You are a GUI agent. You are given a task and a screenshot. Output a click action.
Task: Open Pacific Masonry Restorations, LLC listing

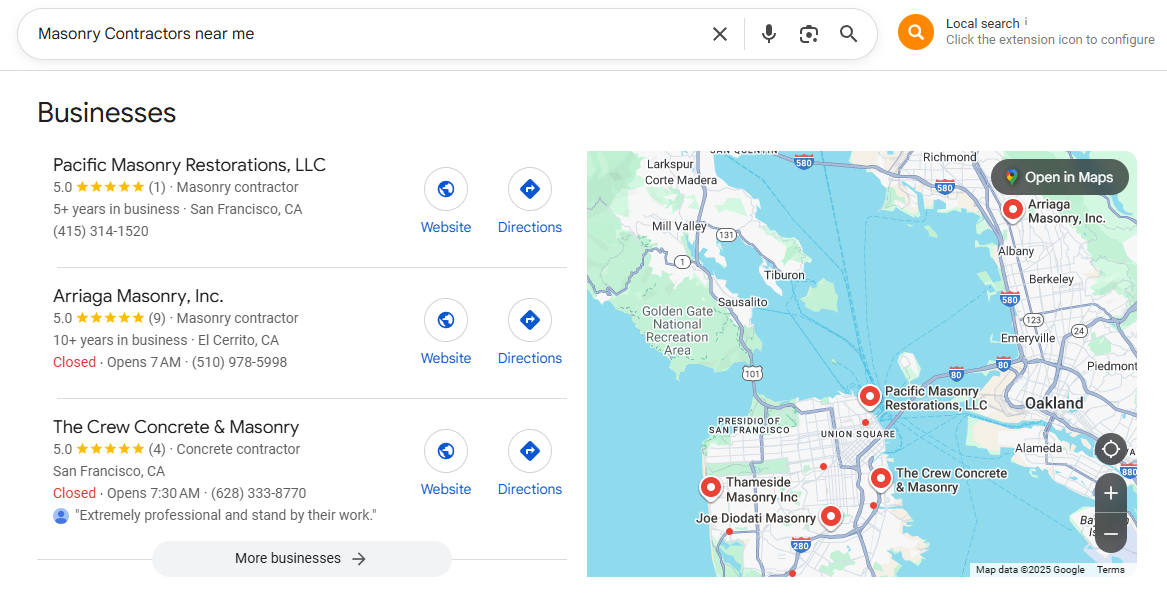(x=189, y=165)
